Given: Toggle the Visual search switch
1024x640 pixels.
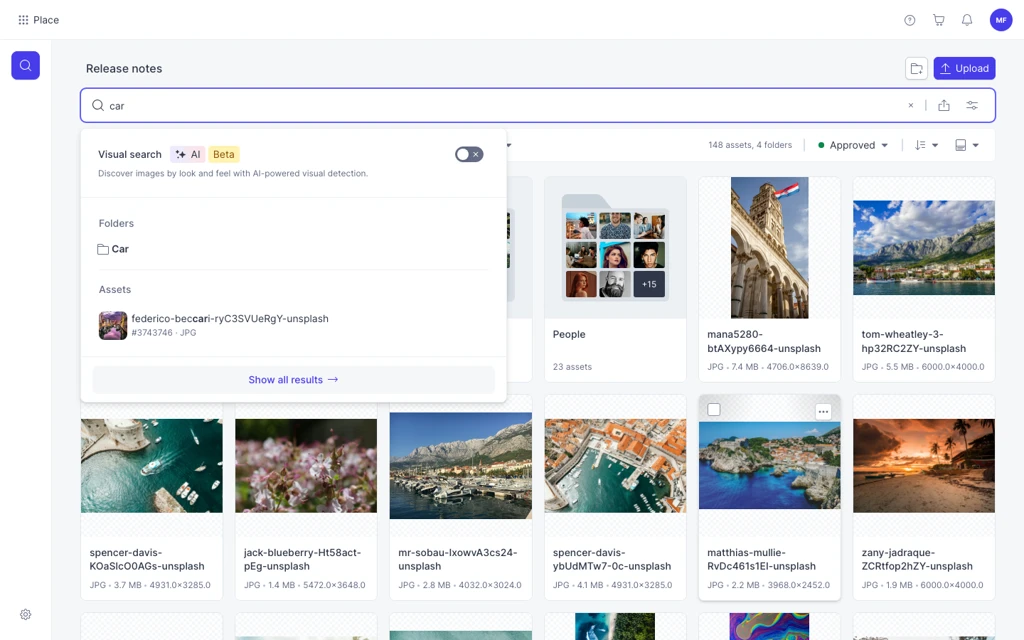Looking at the screenshot, I should [469, 155].
